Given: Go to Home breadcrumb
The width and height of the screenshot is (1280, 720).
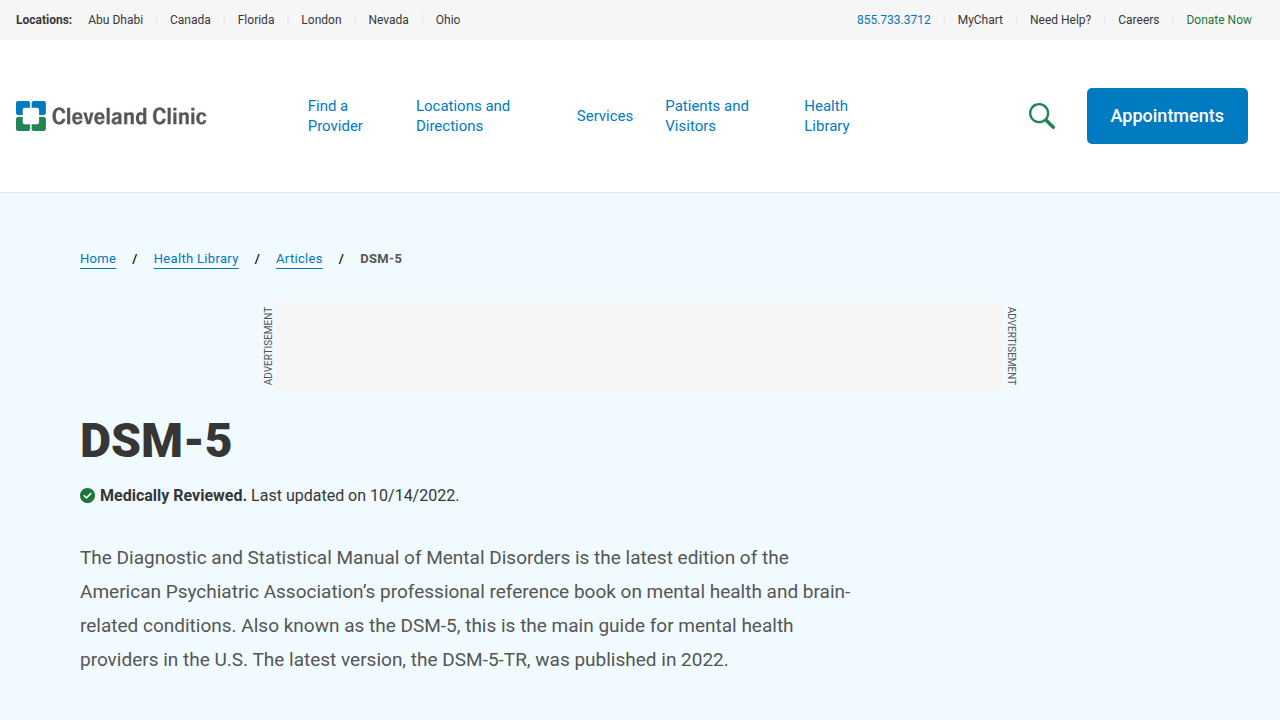Looking at the screenshot, I should 98,259.
